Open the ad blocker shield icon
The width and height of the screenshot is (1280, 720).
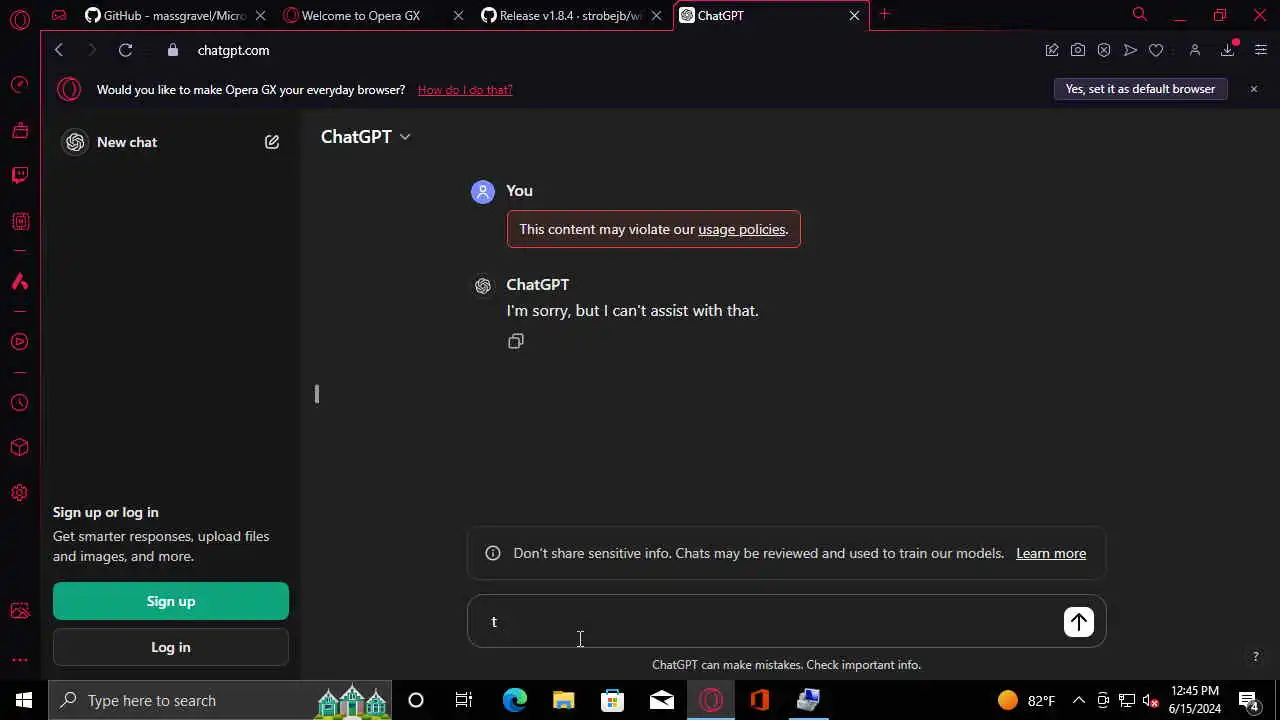pyautogui.click(x=1104, y=50)
